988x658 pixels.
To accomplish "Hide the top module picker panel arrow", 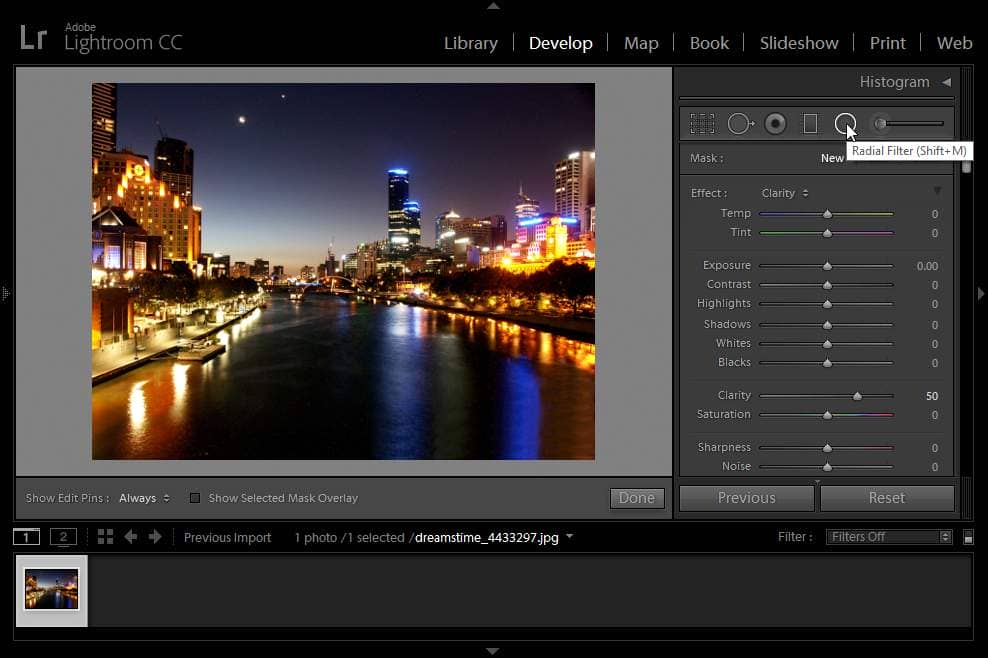I will (493, 6).
